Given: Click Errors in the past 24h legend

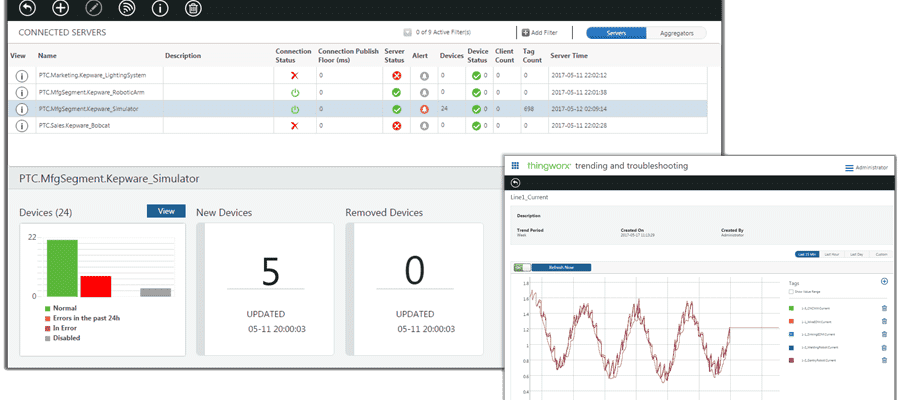Looking at the screenshot, I should pyautogui.click(x=82, y=318).
